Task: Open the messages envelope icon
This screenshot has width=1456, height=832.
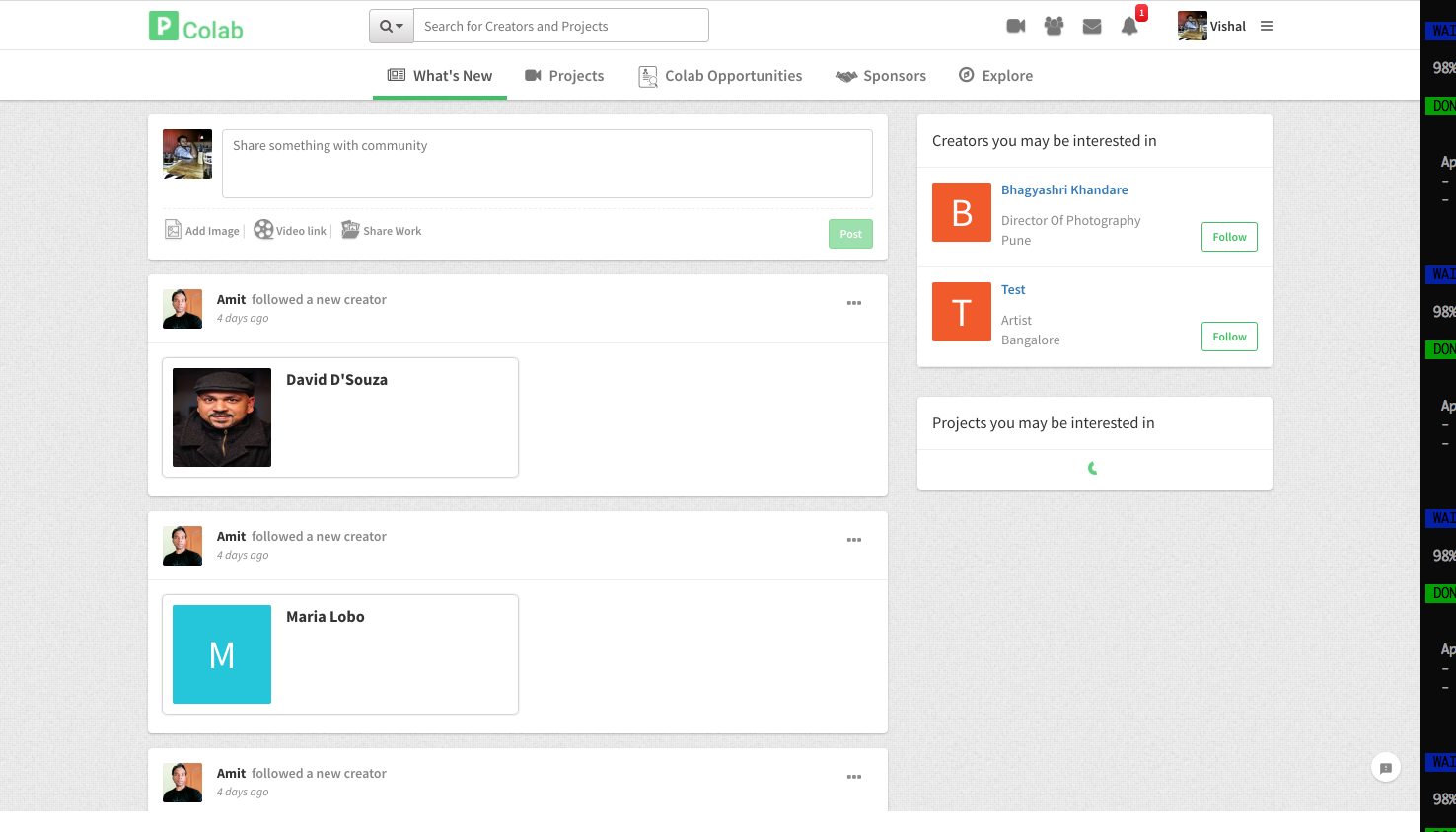Action: click(1092, 26)
